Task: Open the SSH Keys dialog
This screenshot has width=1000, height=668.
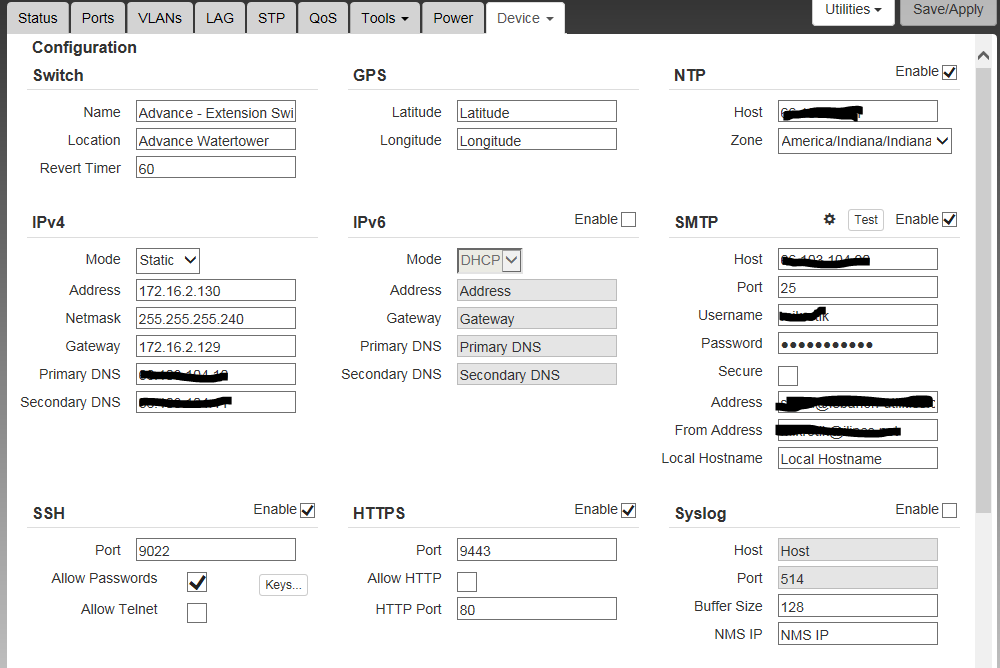Action: point(283,585)
